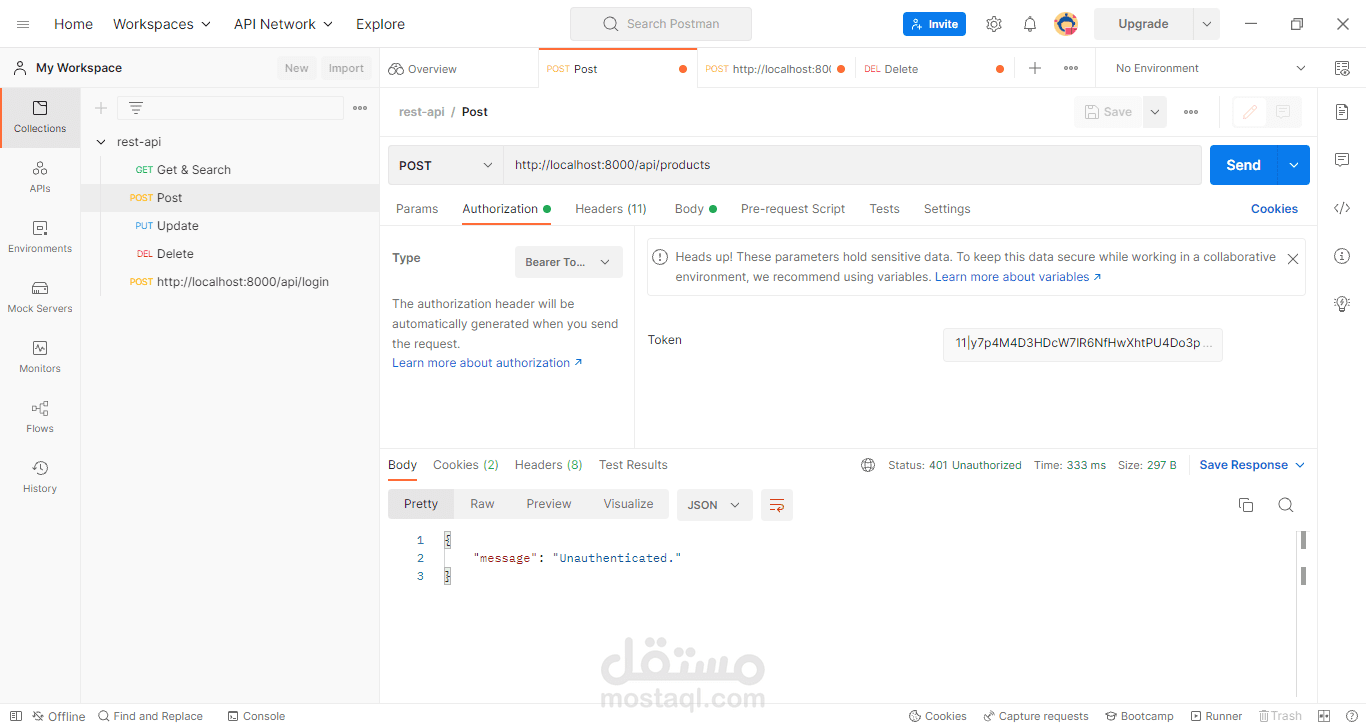The image size is (1366, 728).
Task: Open History in sidebar
Action: tap(40, 478)
